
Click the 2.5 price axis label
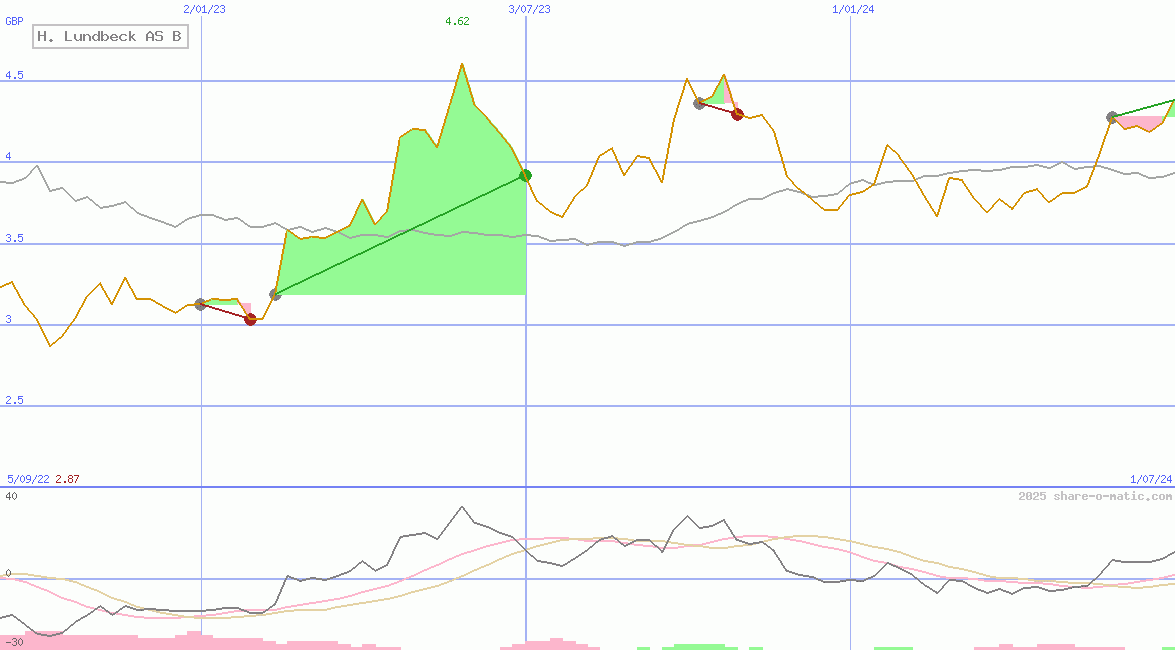click(14, 400)
